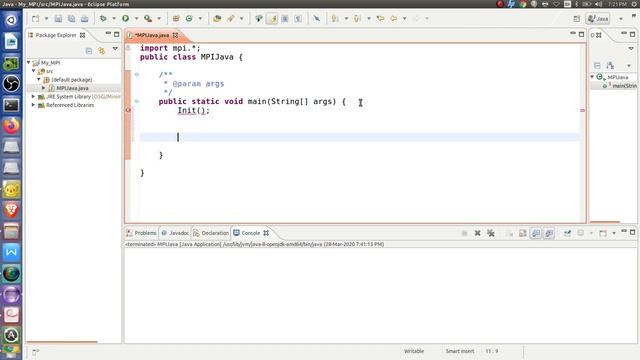Expand Referenced Libraries node
The image size is (640, 360).
33,105
